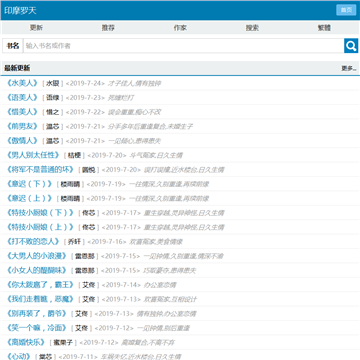The width and height of the screenshot is (360, 360).
Task: Click the 书名 label beside search box
Action: (x=13, y=46)
